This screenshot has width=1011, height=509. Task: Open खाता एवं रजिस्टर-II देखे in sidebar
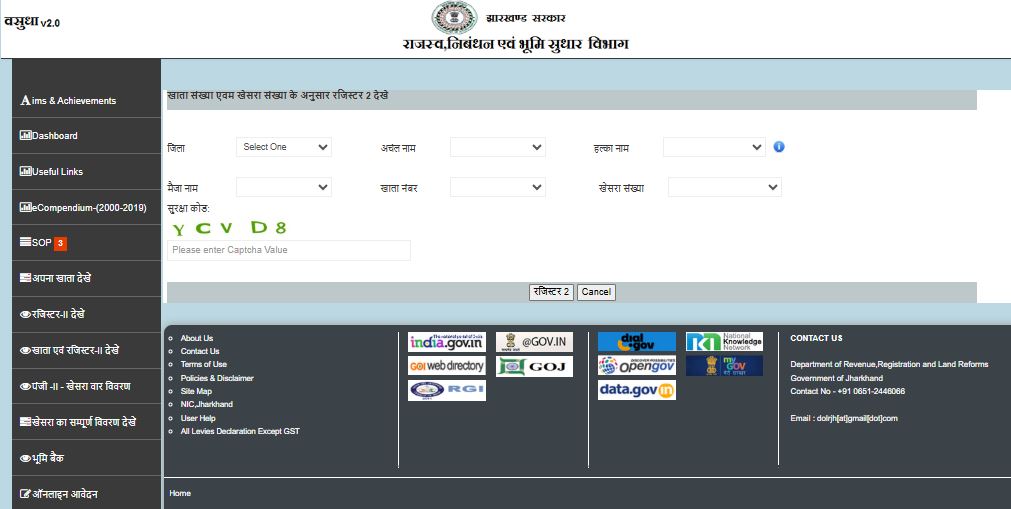(86, 350)
